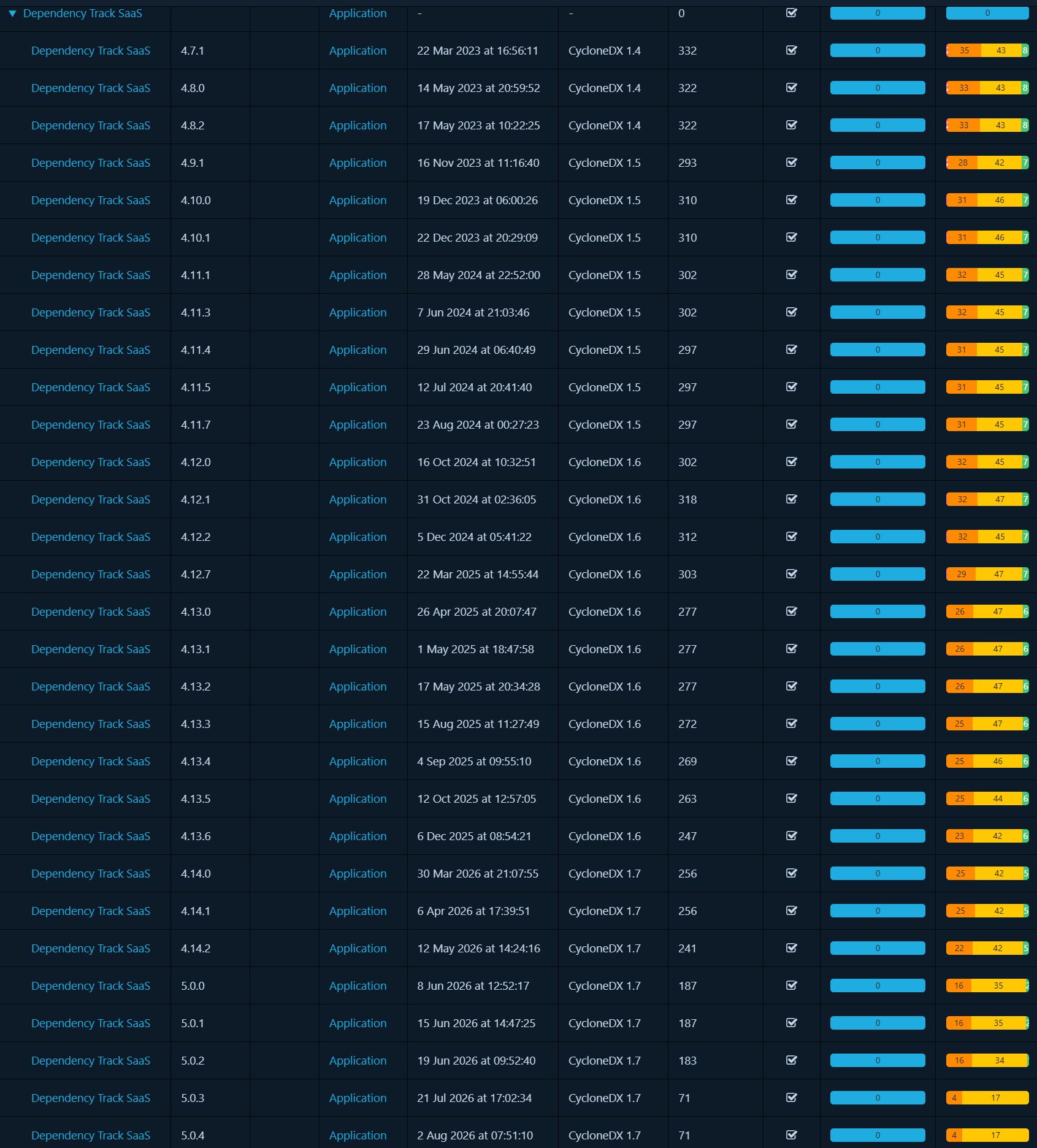The height and width of the screenshot is (1148, 1037).
Task: Click the CycloneDX 1.4 cell in the 4.8.2 row
Action: pyautogui.click(x=605, y=126)
